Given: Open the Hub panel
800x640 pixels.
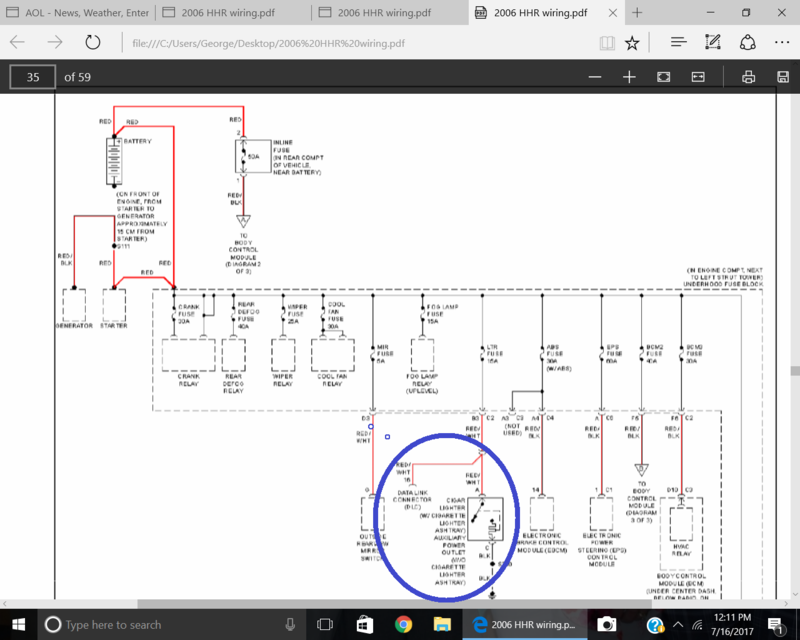Looking at the screenshot, I should pyautogui.click(x=678, y=43).
